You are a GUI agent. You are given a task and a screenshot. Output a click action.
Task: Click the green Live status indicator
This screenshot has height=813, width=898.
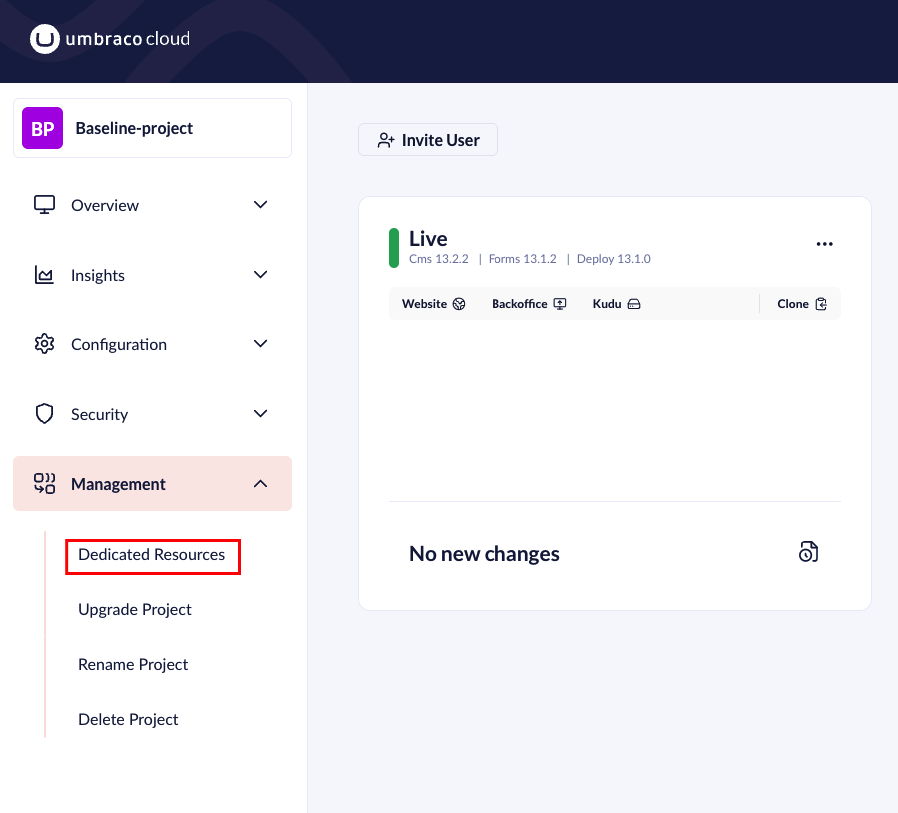[x=394, y=248]
